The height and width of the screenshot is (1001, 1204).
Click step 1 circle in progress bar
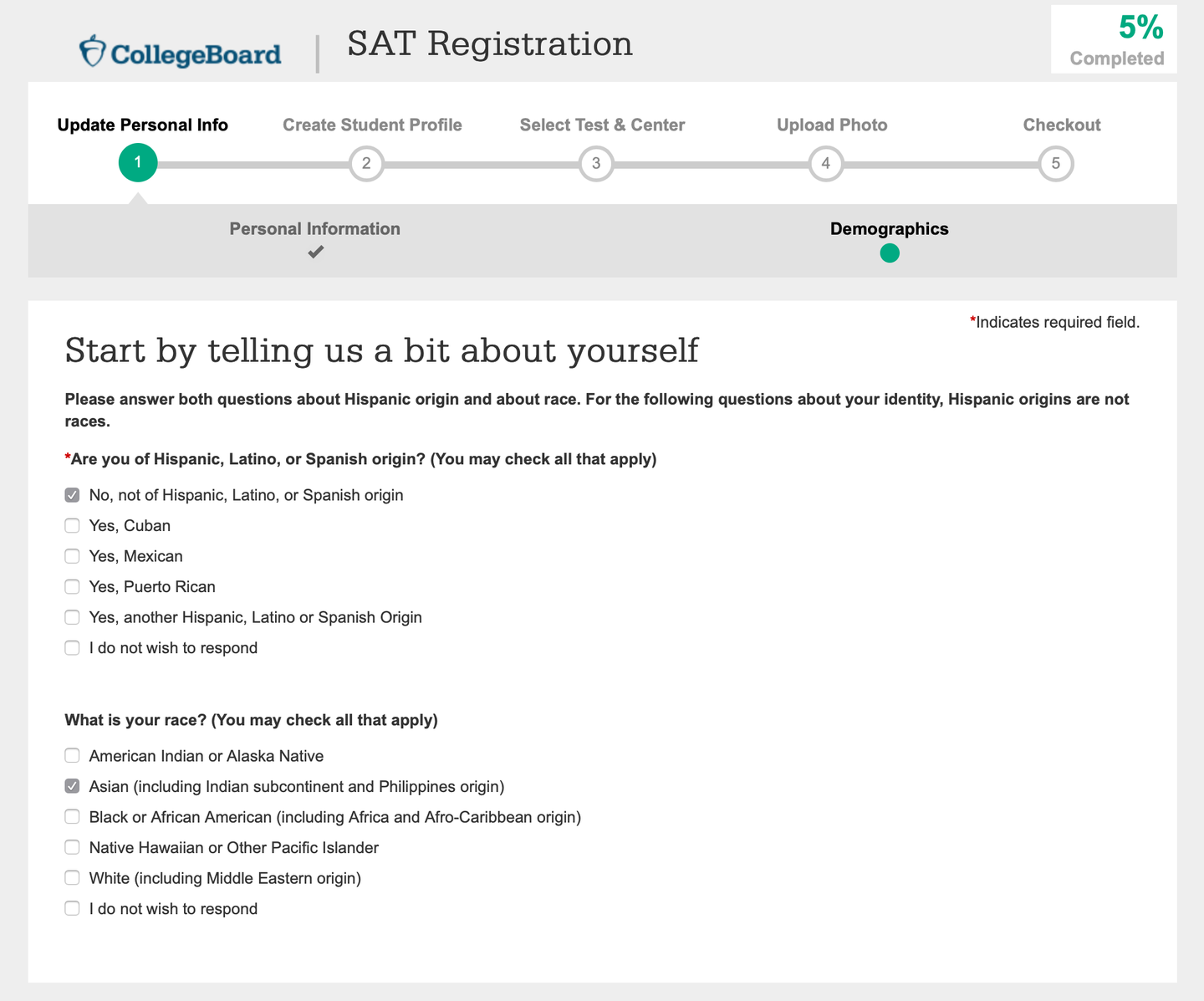click(x=138, y=163)
